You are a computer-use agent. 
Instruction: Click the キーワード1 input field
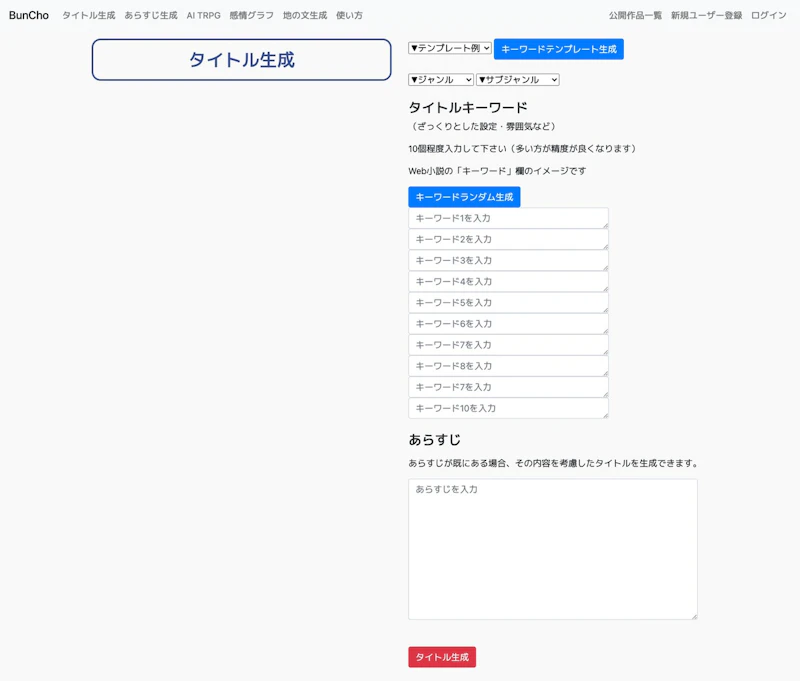508,218
